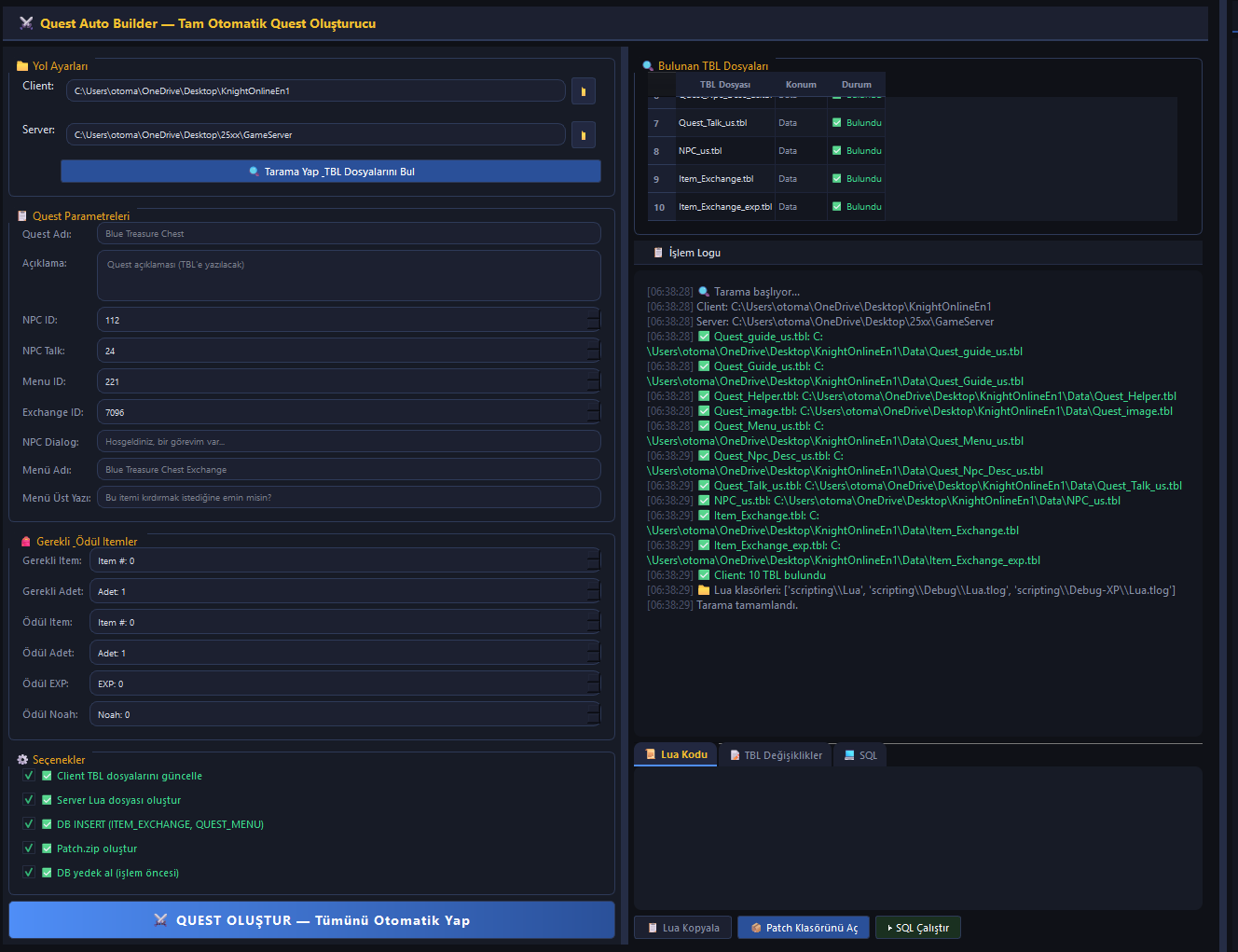
Task: Toggle 'DB INSERT (ITEM_EXCHANGE, QUEST_MENU)' checkbox
Action: click(29, 824)
